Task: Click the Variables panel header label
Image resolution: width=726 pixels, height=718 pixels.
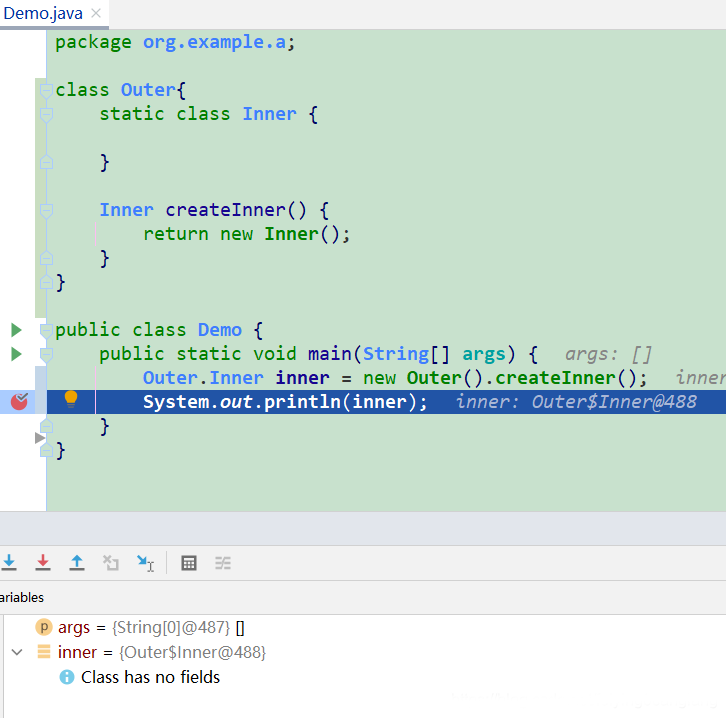Action: pos(22,597)
